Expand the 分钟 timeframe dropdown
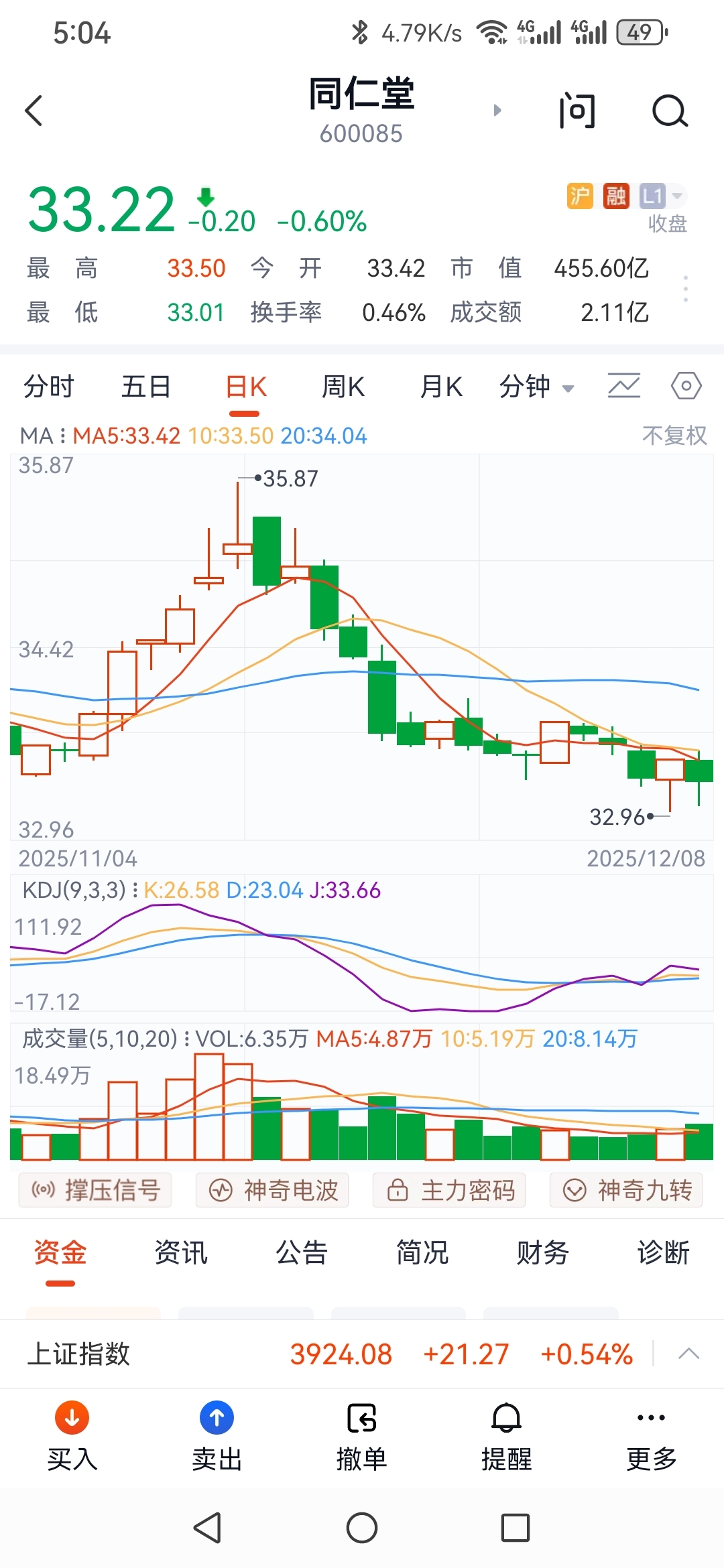 click(x=536, y=387)
